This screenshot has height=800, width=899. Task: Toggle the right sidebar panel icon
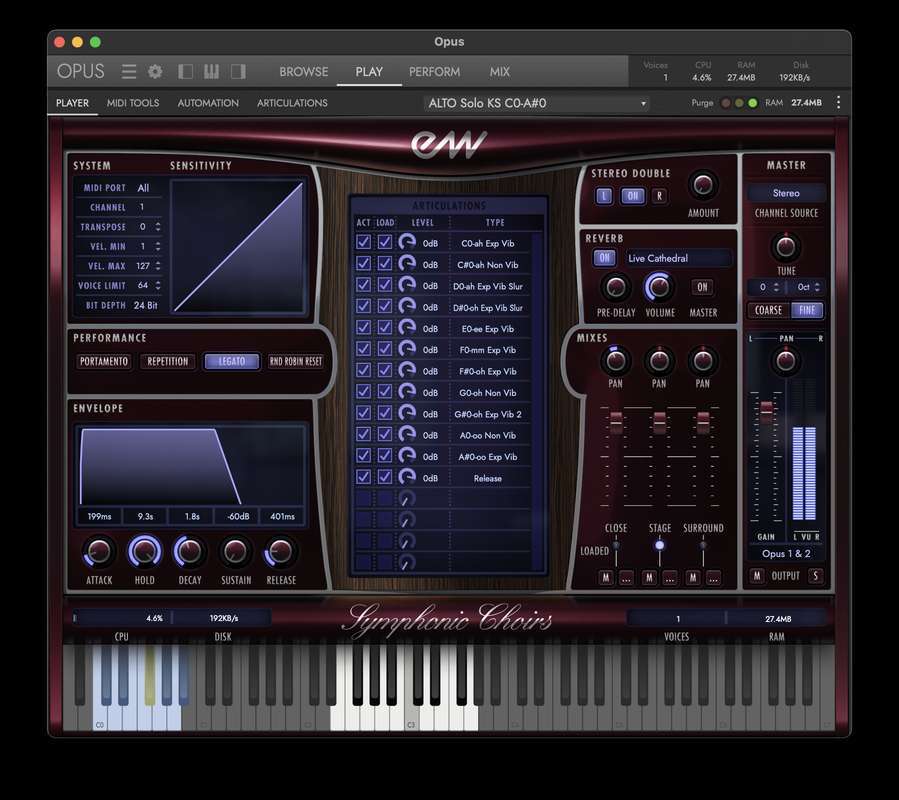(238, 71)
